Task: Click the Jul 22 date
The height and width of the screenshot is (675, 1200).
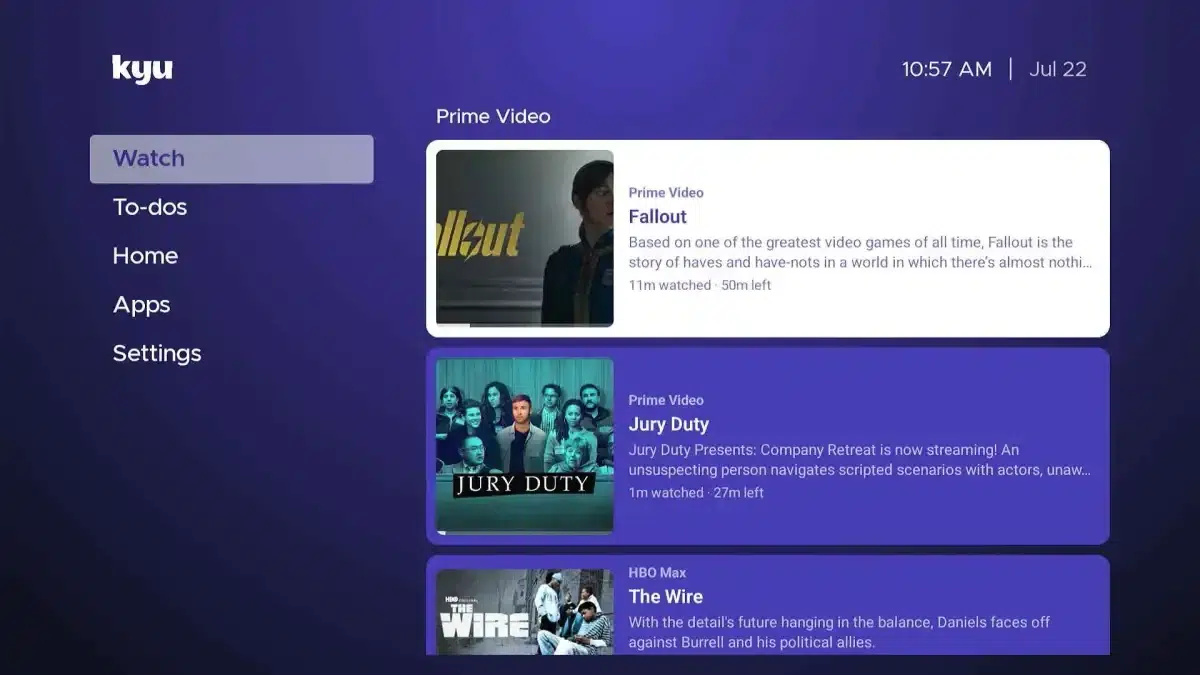Action: click(x=1057, y=69)
